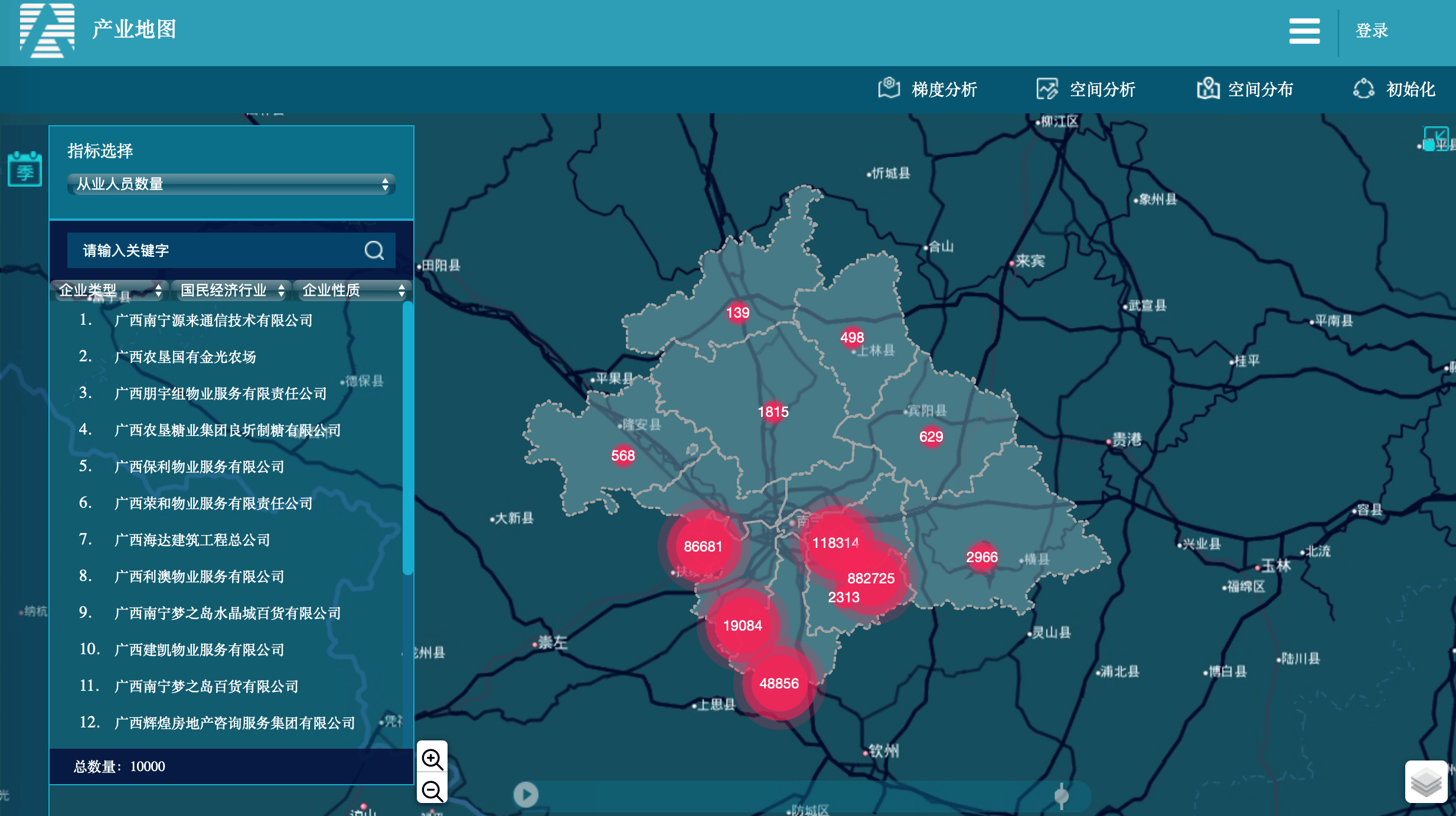The width and height of the screenshot is (1456, 816).
Task: Open 梯度分析 gradient analysis
Action: [x=928, y=89]
